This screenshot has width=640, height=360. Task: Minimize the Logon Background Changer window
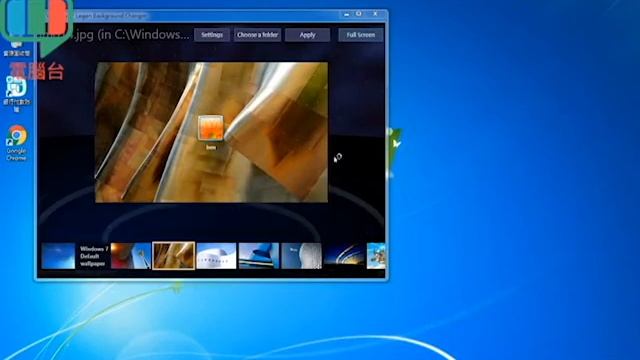point(347,14)
